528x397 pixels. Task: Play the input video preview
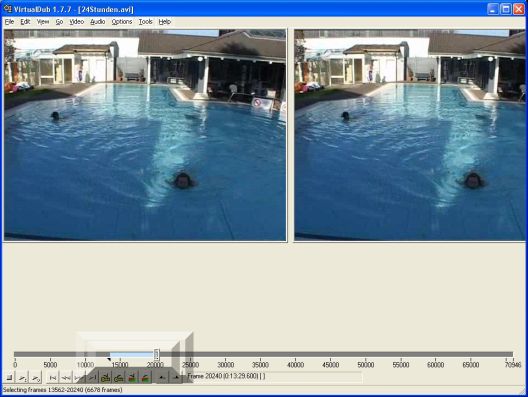pos(23,378)
